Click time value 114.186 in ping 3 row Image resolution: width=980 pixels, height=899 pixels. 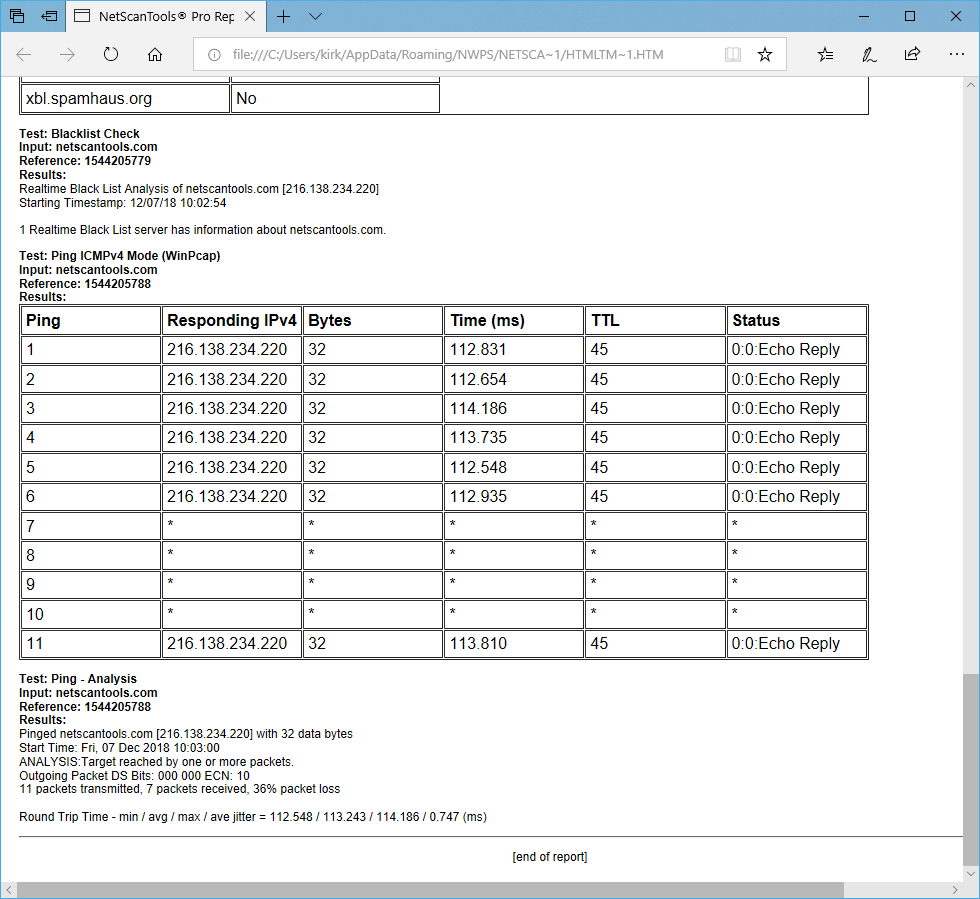478,408
